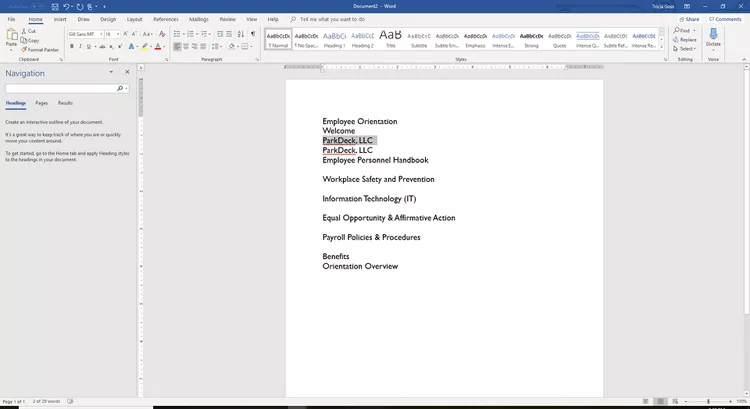
Task: Switch to Read Mode view in status bar
Action: pyautogui.click(x=645, y=401)
